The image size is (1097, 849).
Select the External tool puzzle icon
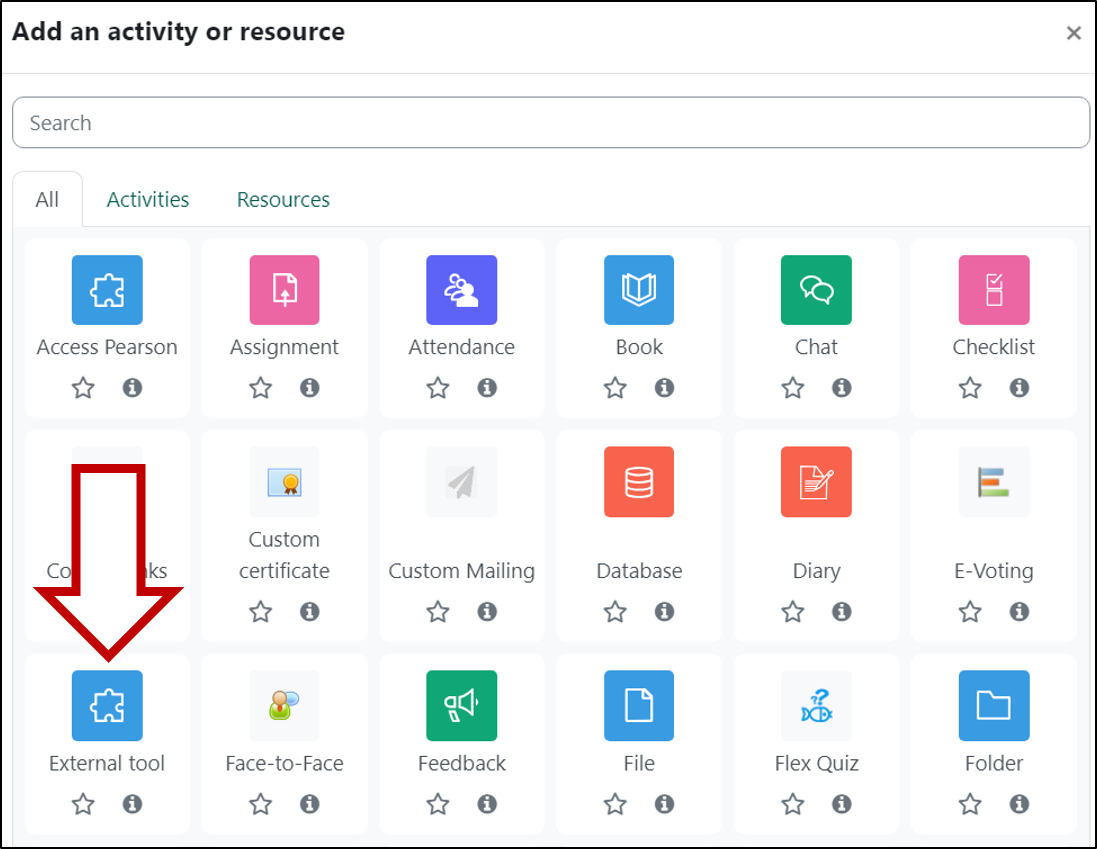(107, 706)
